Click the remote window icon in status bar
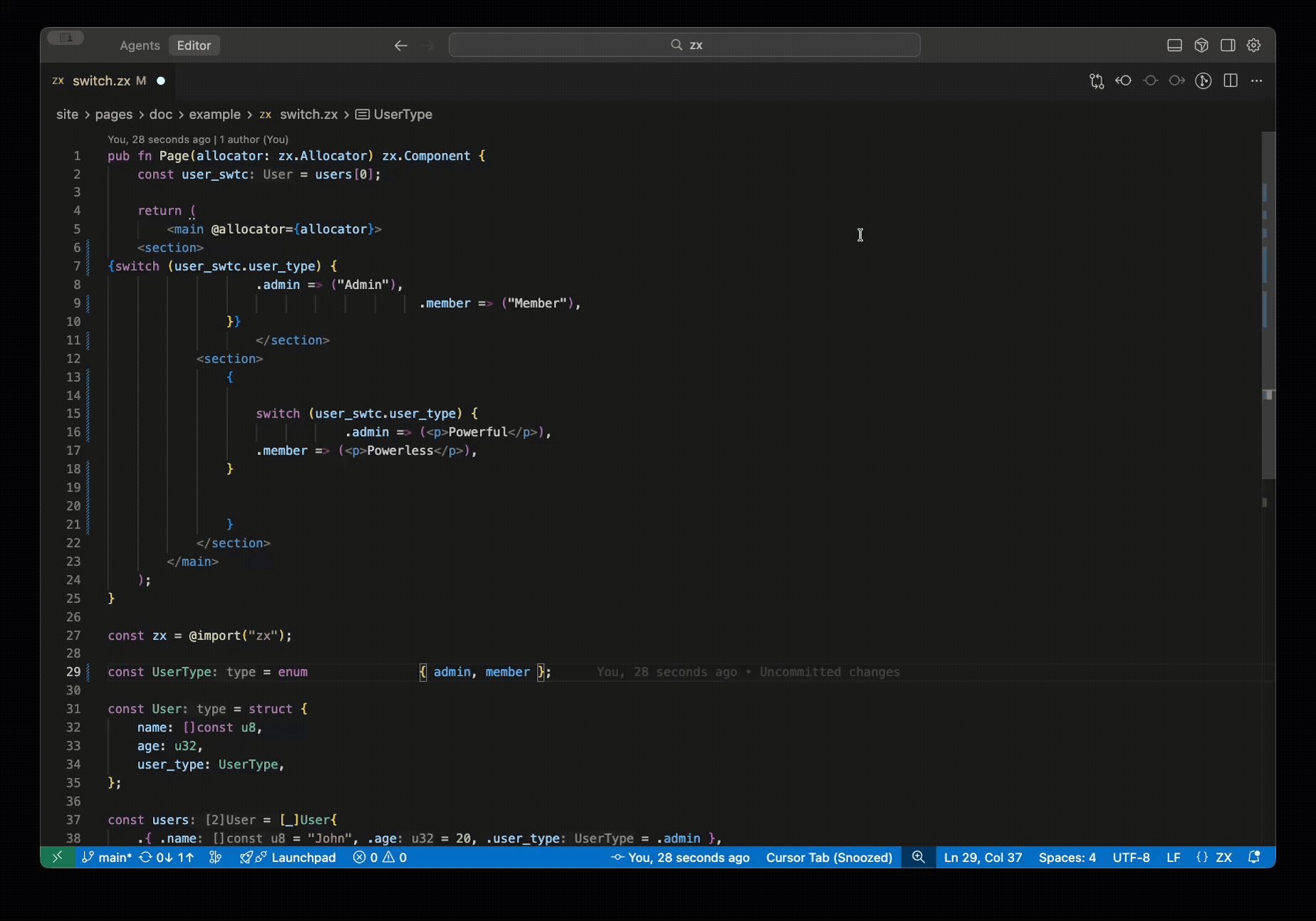 [58, 857]
